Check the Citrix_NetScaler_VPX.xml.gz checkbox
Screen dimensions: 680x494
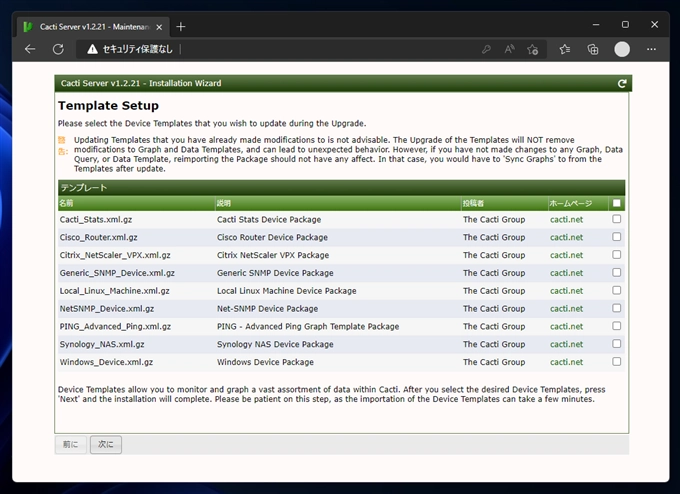pyautogui.click(x=616, y=255)
